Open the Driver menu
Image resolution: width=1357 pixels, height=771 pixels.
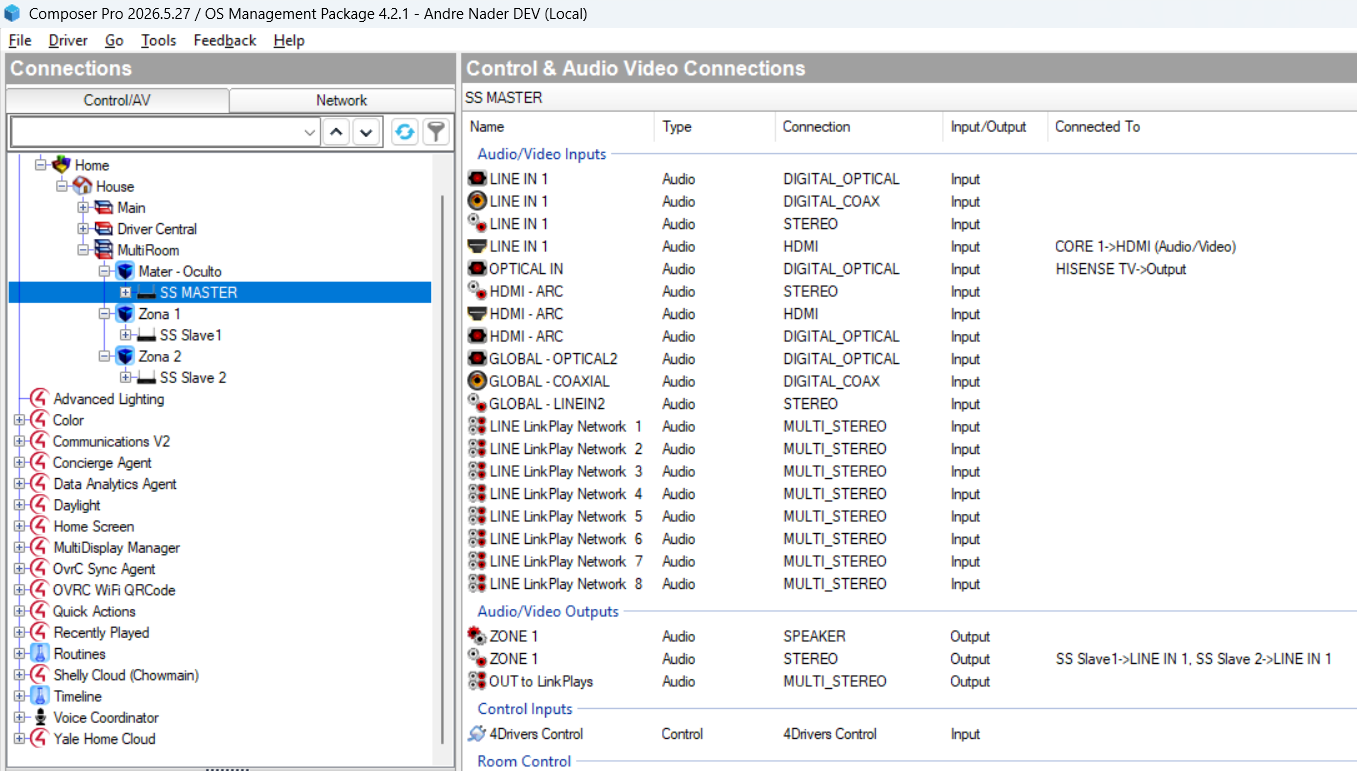(x=68, y=40)
